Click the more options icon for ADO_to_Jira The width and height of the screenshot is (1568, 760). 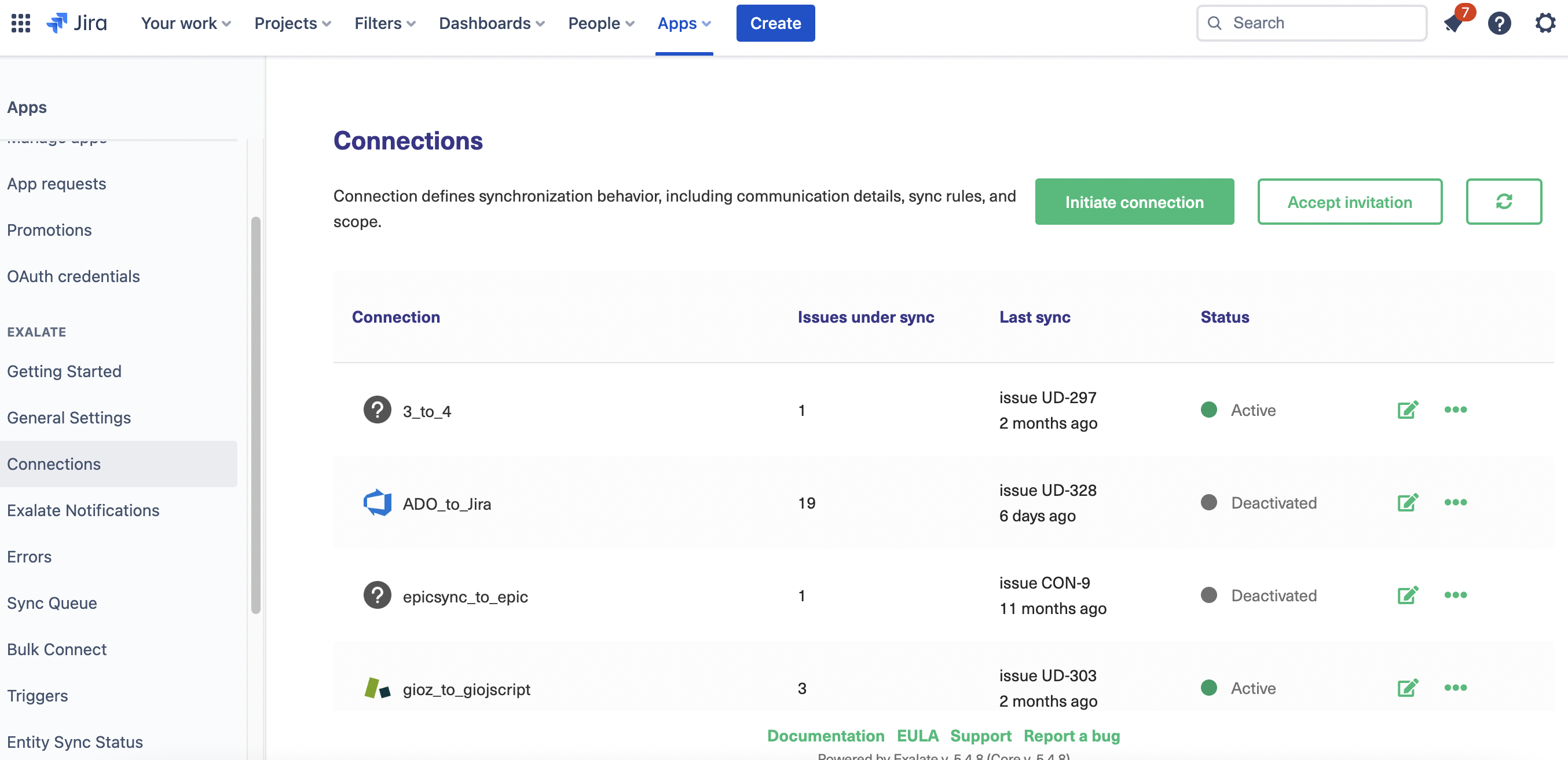[x=1455, y=502]
